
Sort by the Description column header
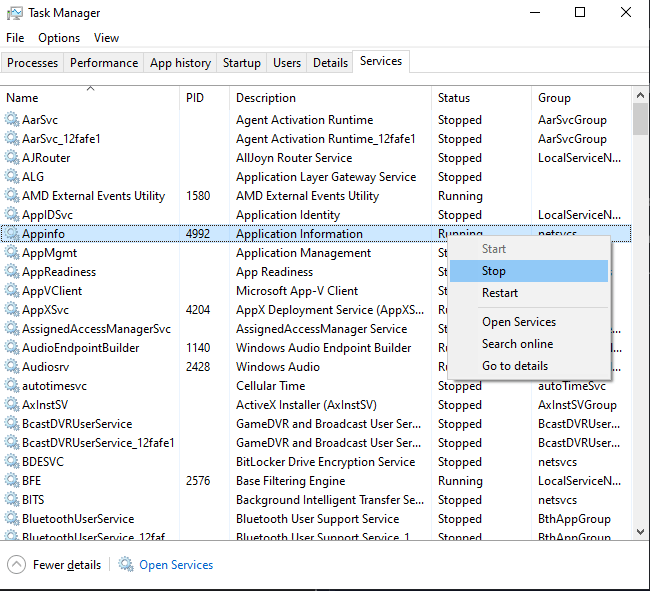pos(330,98)
